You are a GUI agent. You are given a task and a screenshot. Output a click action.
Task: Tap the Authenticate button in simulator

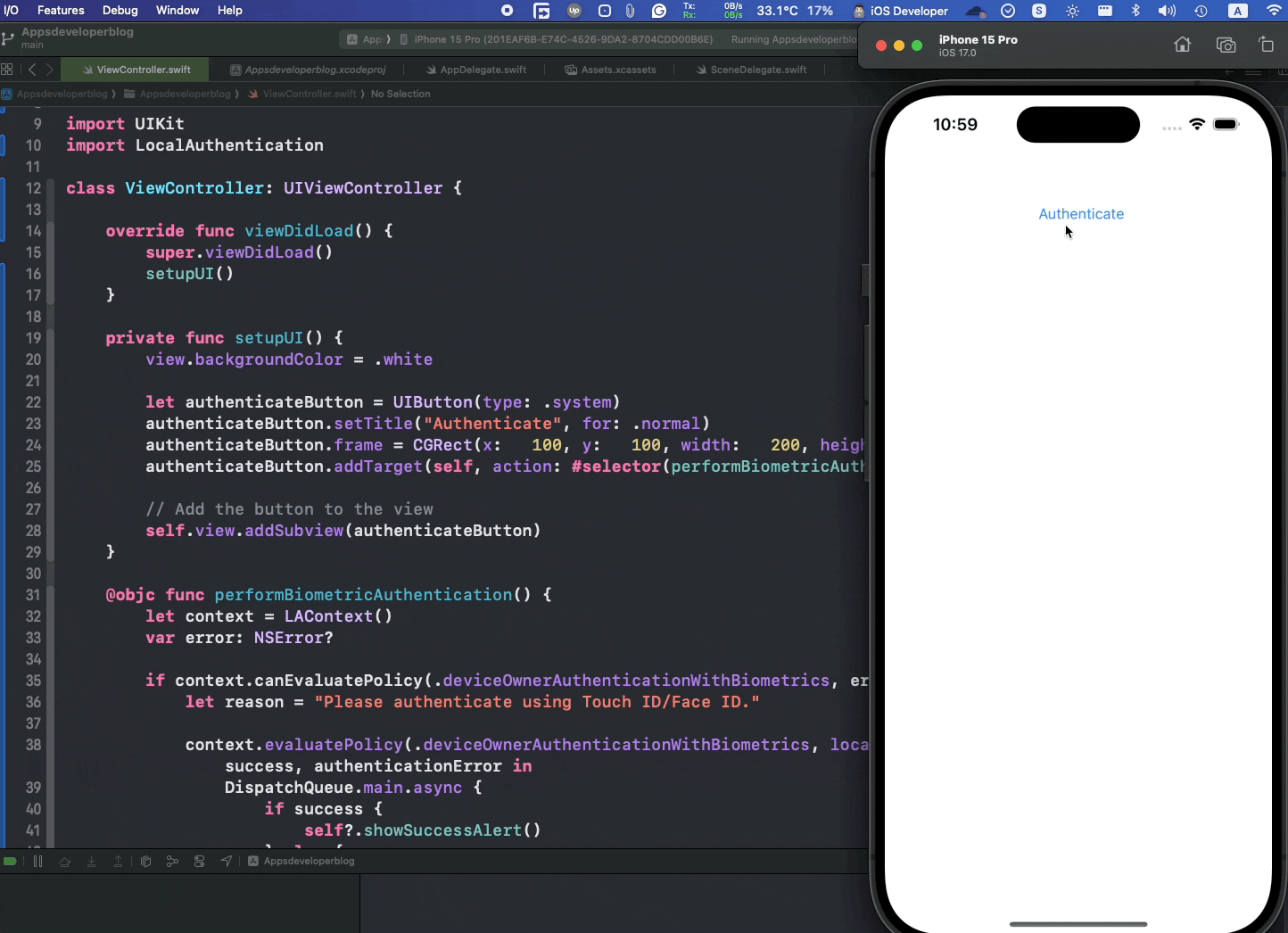click(x=1081, y=214)
